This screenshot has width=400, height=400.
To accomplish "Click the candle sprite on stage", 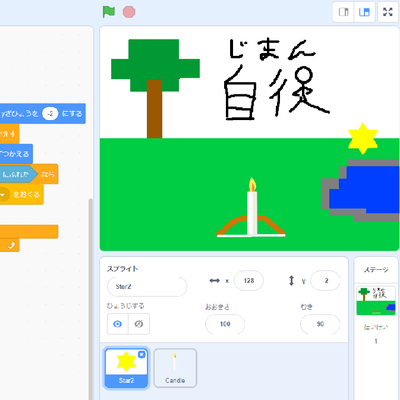I will [252, 207].
